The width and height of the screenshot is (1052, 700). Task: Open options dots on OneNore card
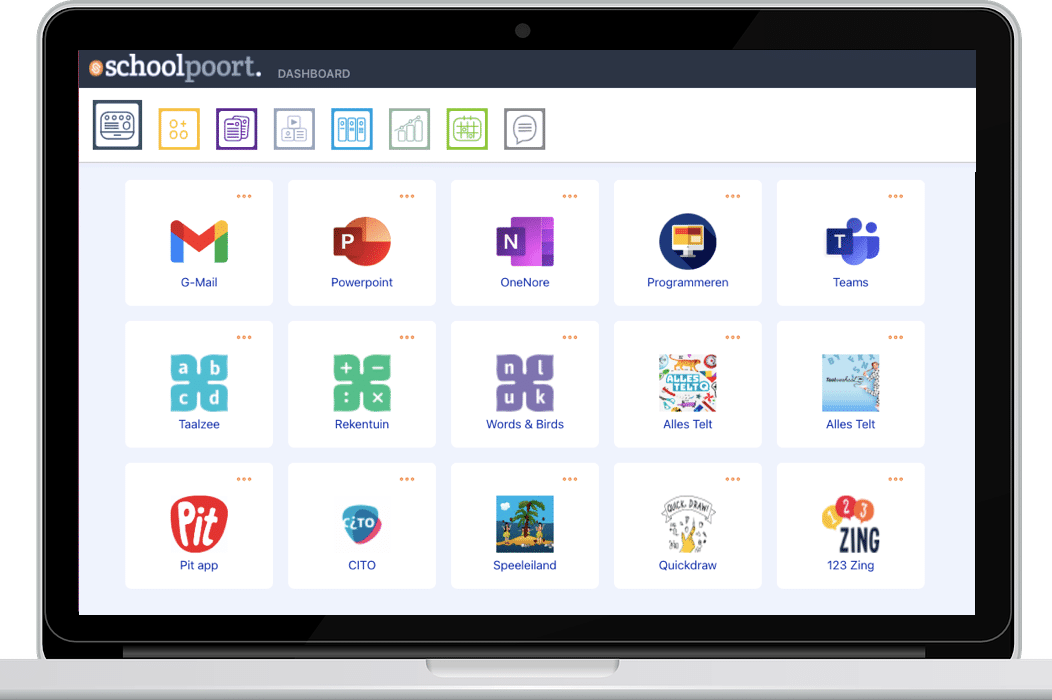pyautogui.click(x=570, y=197)
